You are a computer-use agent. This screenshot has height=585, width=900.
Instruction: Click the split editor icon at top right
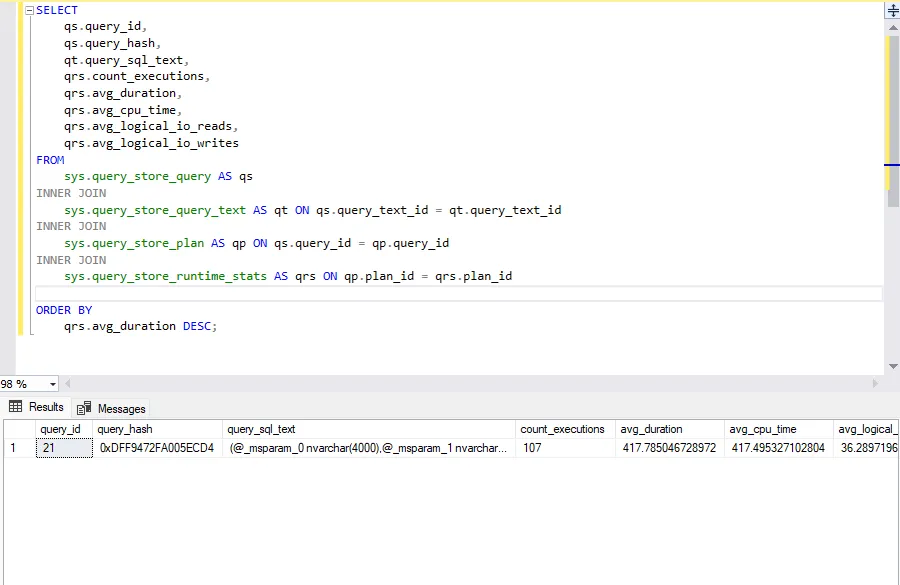coord(892,11)
